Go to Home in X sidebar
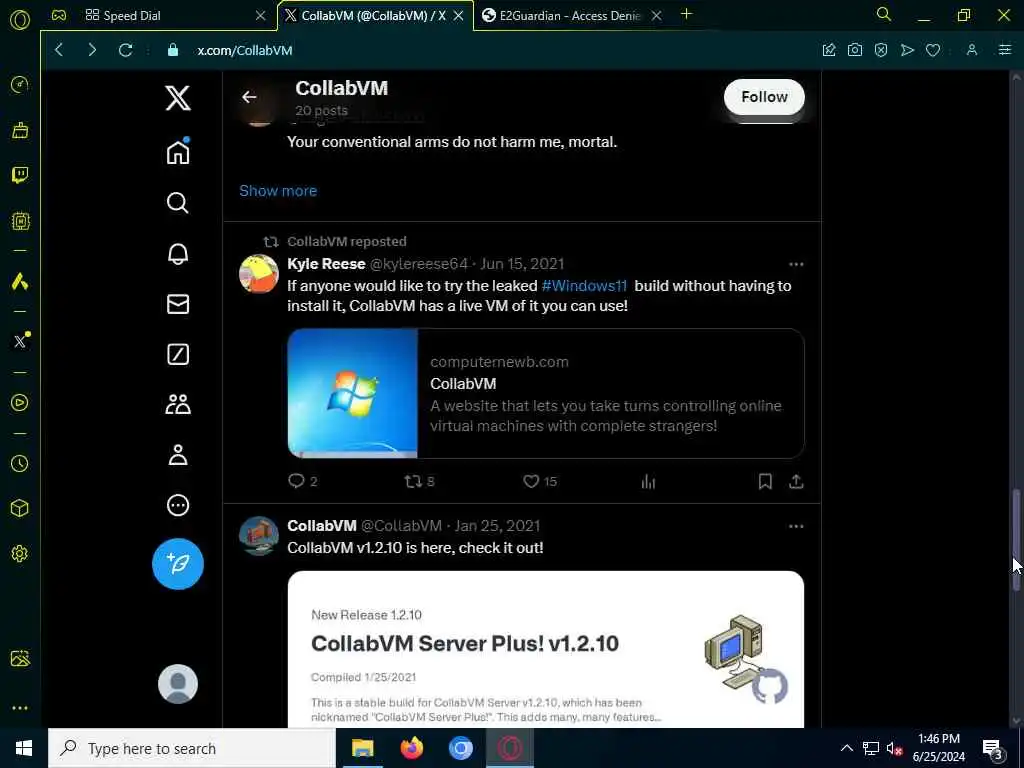Viewport: 1024px width, 768px height. tap(178, 152)
